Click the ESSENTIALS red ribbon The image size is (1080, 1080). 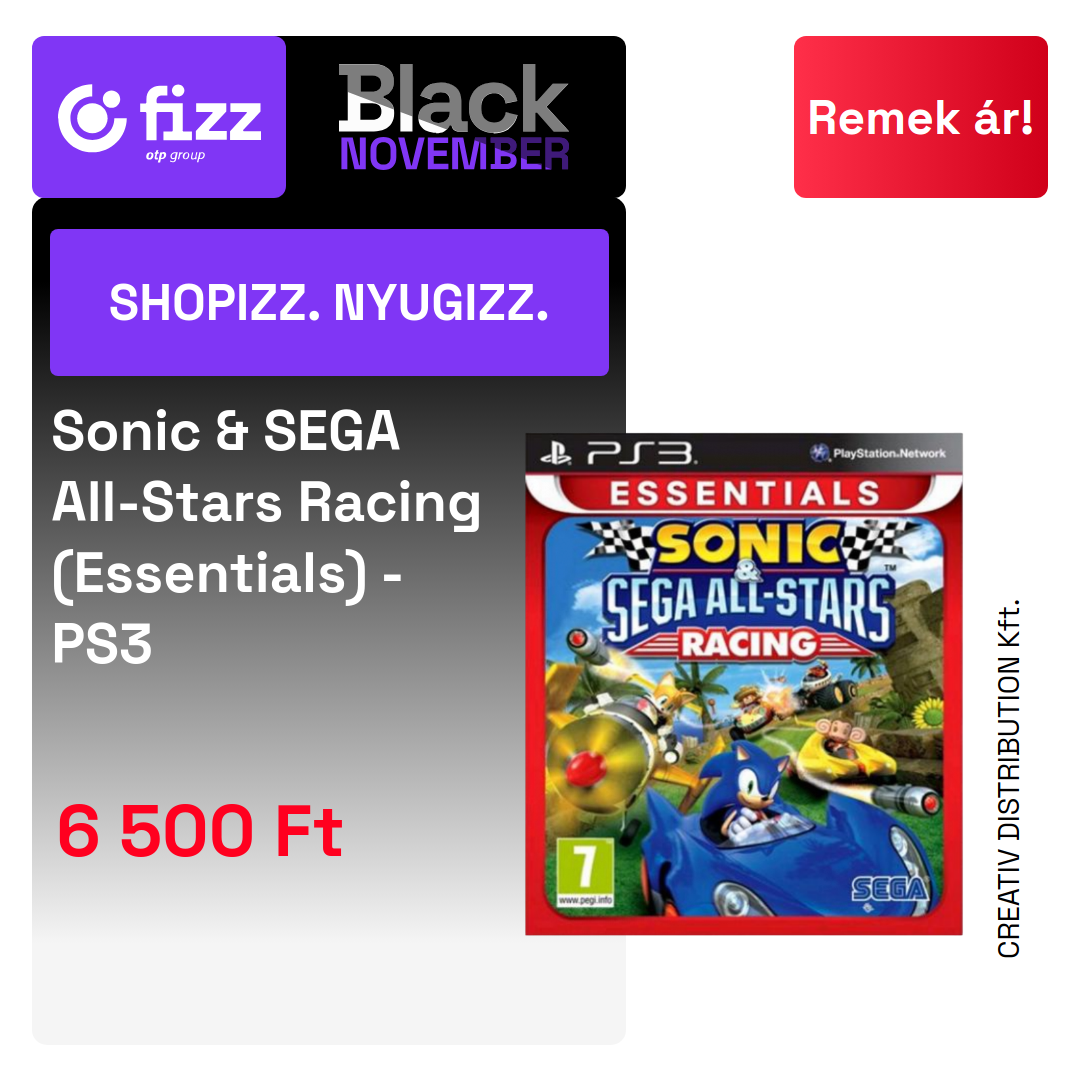point(744,493)
